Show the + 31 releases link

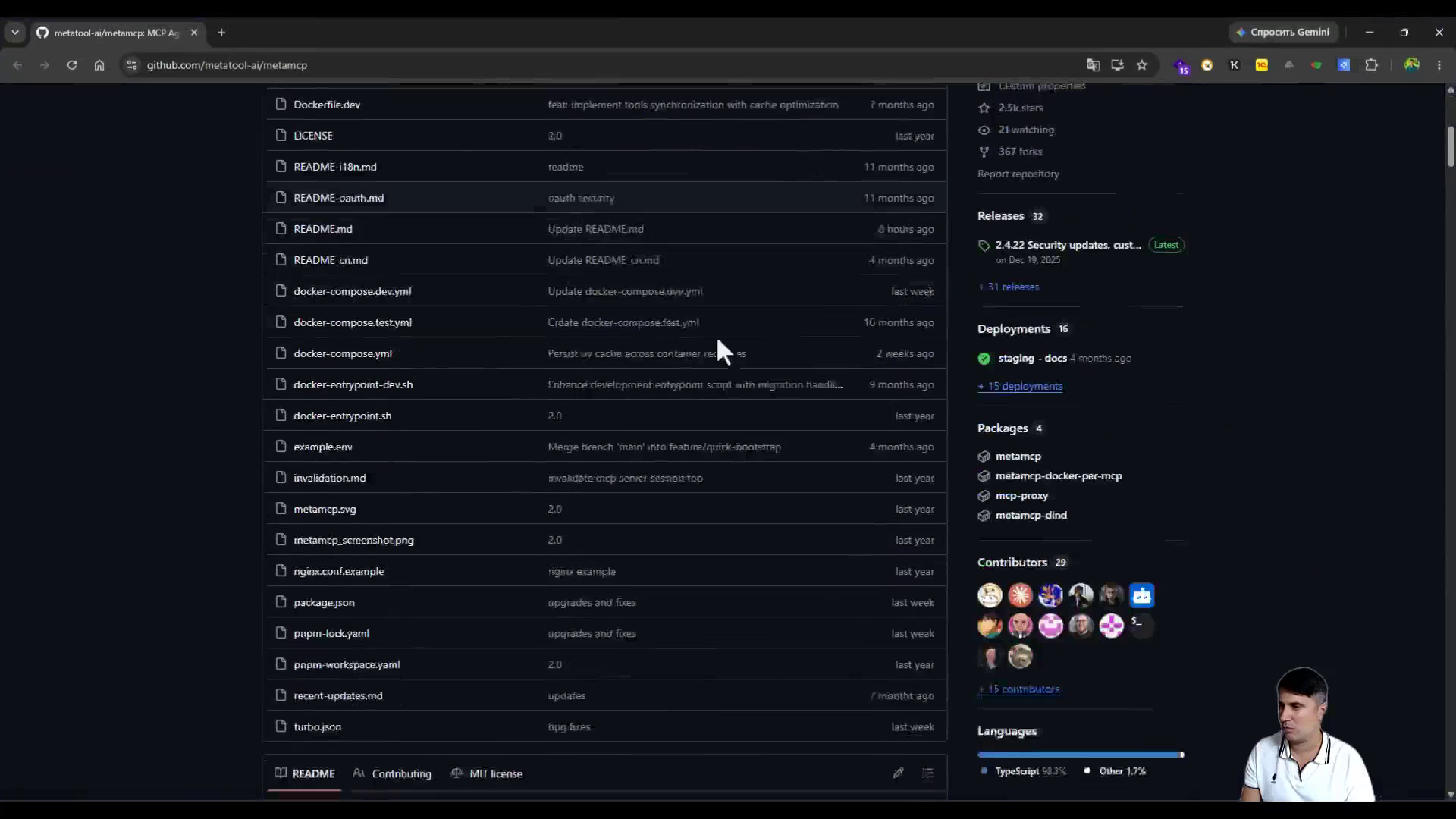coord(1009,287)
